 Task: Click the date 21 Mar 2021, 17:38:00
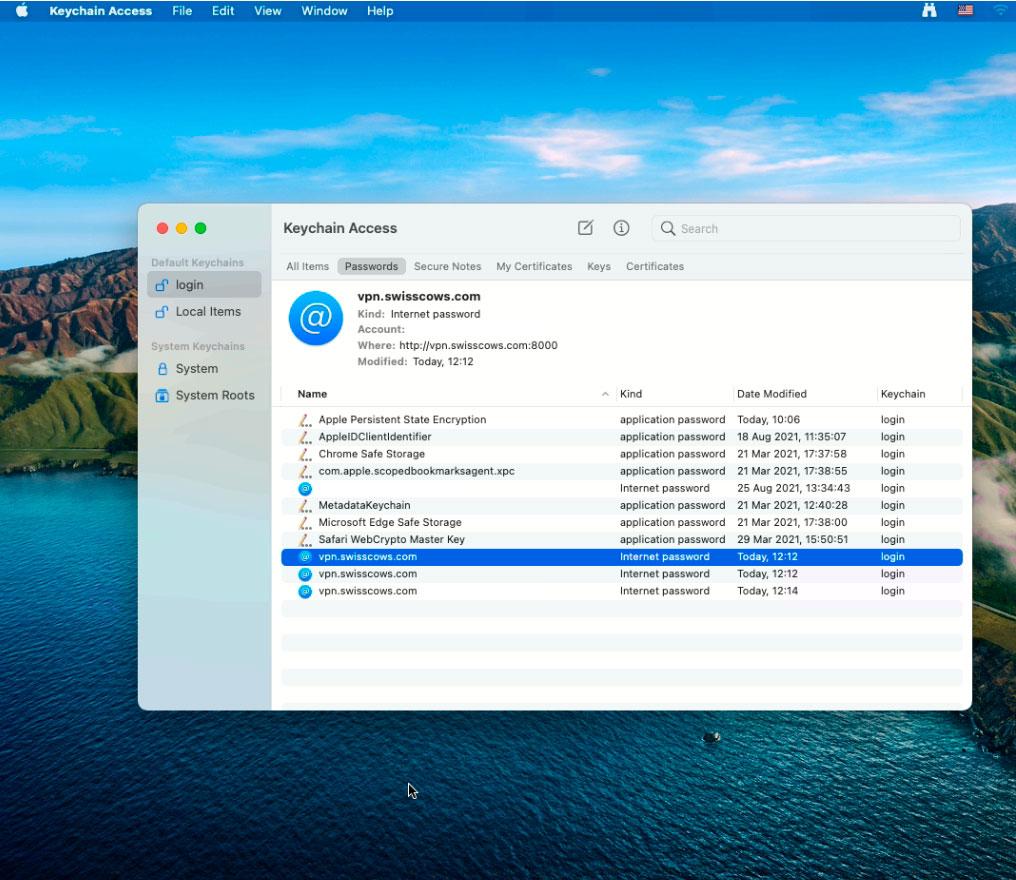(792, 522)
